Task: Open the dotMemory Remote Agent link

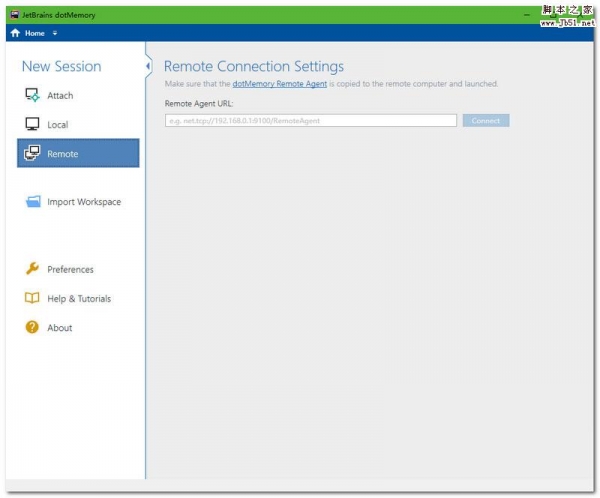Action: [280, 83]
